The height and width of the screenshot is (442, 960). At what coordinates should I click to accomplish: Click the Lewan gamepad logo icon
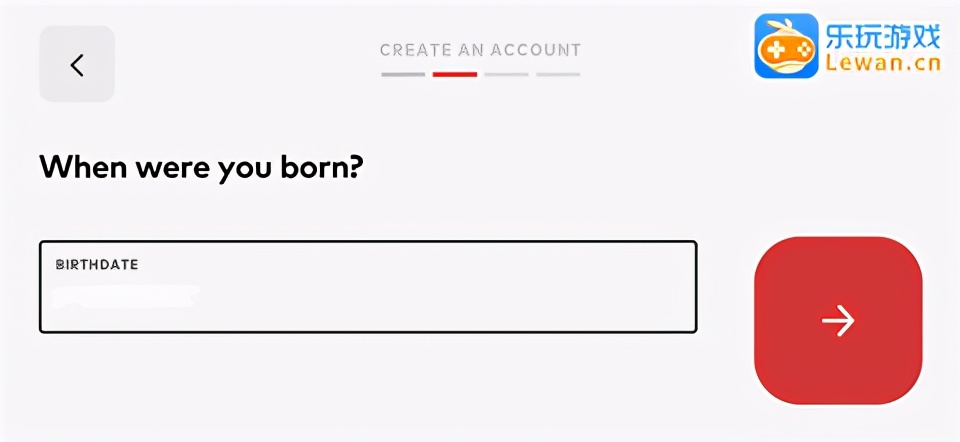pyautogui.click(x=786, y=46)
